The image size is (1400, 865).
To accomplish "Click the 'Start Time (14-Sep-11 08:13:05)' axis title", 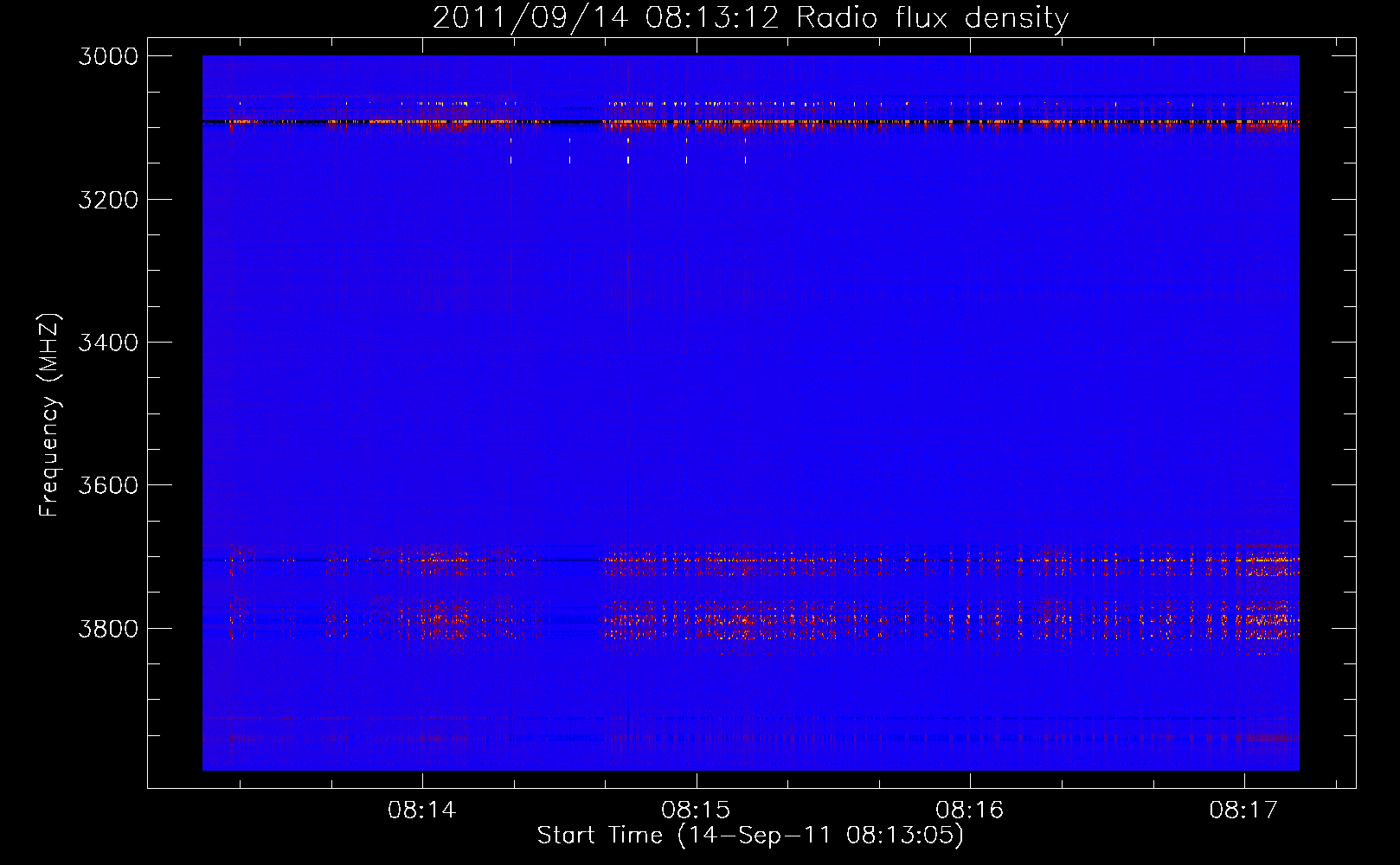I will pyautogui.click(x=750, y=836).
